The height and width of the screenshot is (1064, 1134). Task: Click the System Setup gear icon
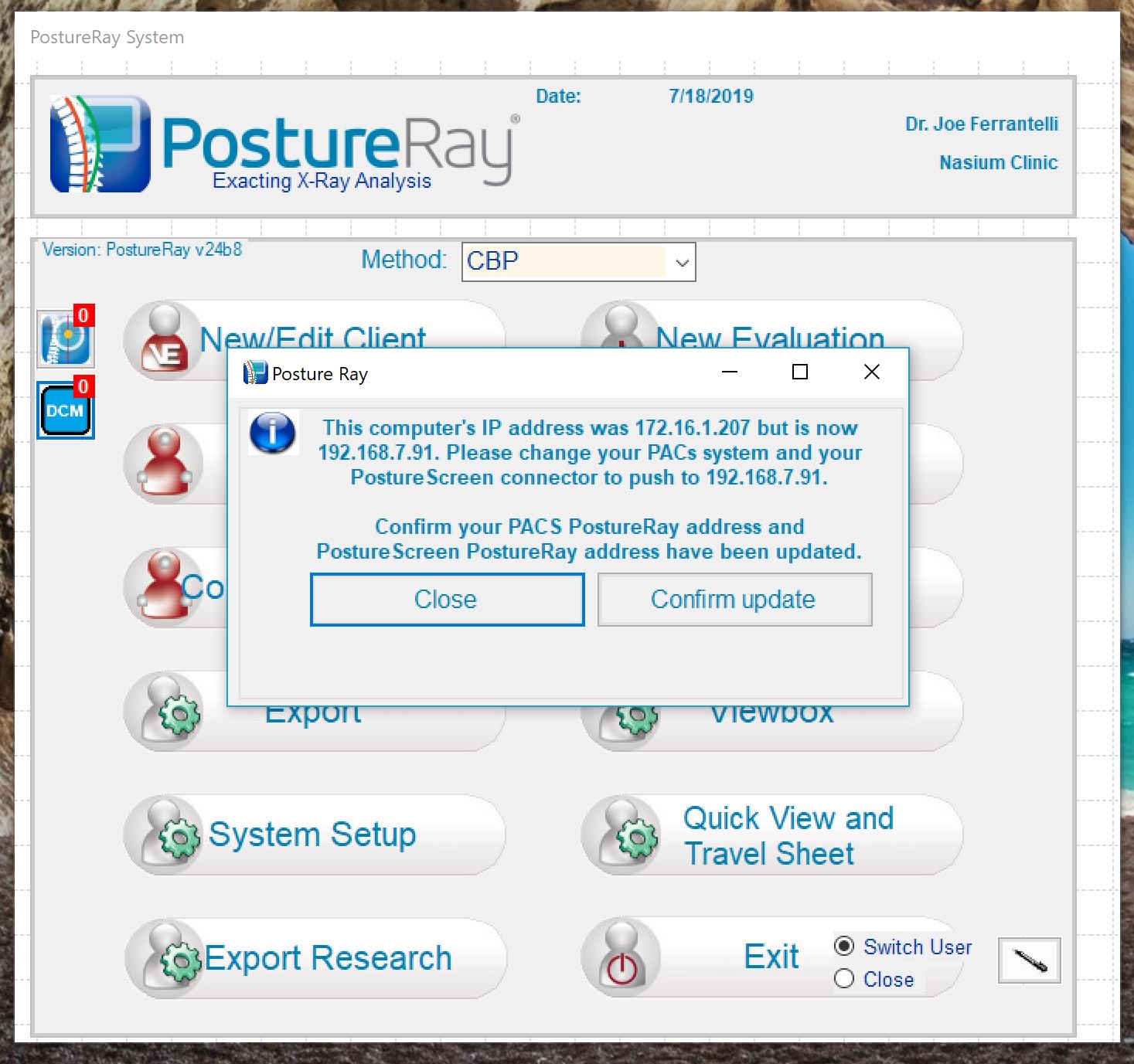click(x=164, y=835)
